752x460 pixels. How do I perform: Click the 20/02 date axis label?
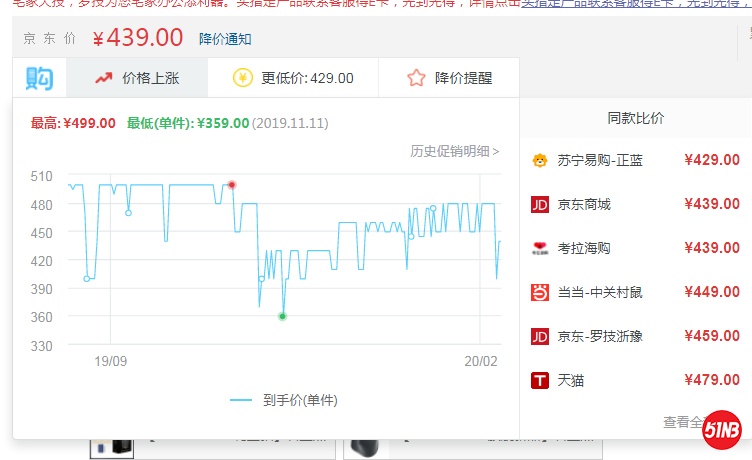(481, 361)
